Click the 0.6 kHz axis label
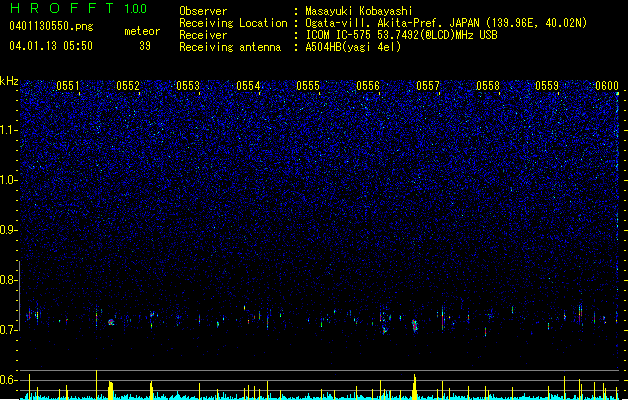629x400 pixels. pyautogui.click(x=9, y=380)
